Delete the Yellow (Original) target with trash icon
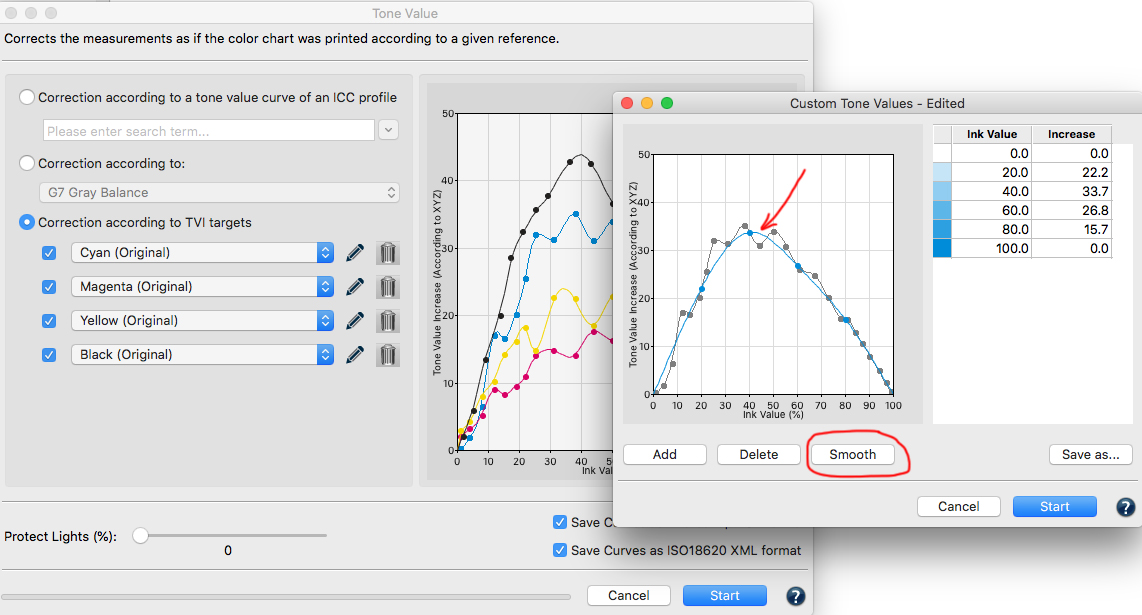The image size is (1142, 615). [x=388, y=321]
